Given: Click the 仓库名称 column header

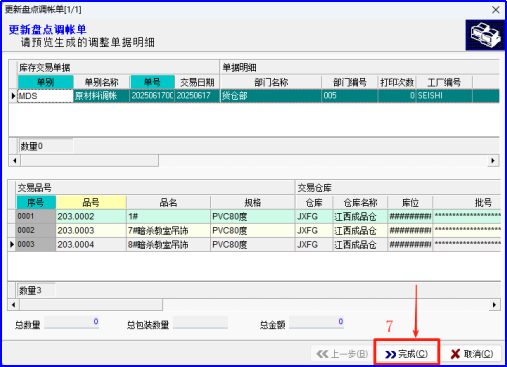Looking at the screenshot, I should 360,202.
